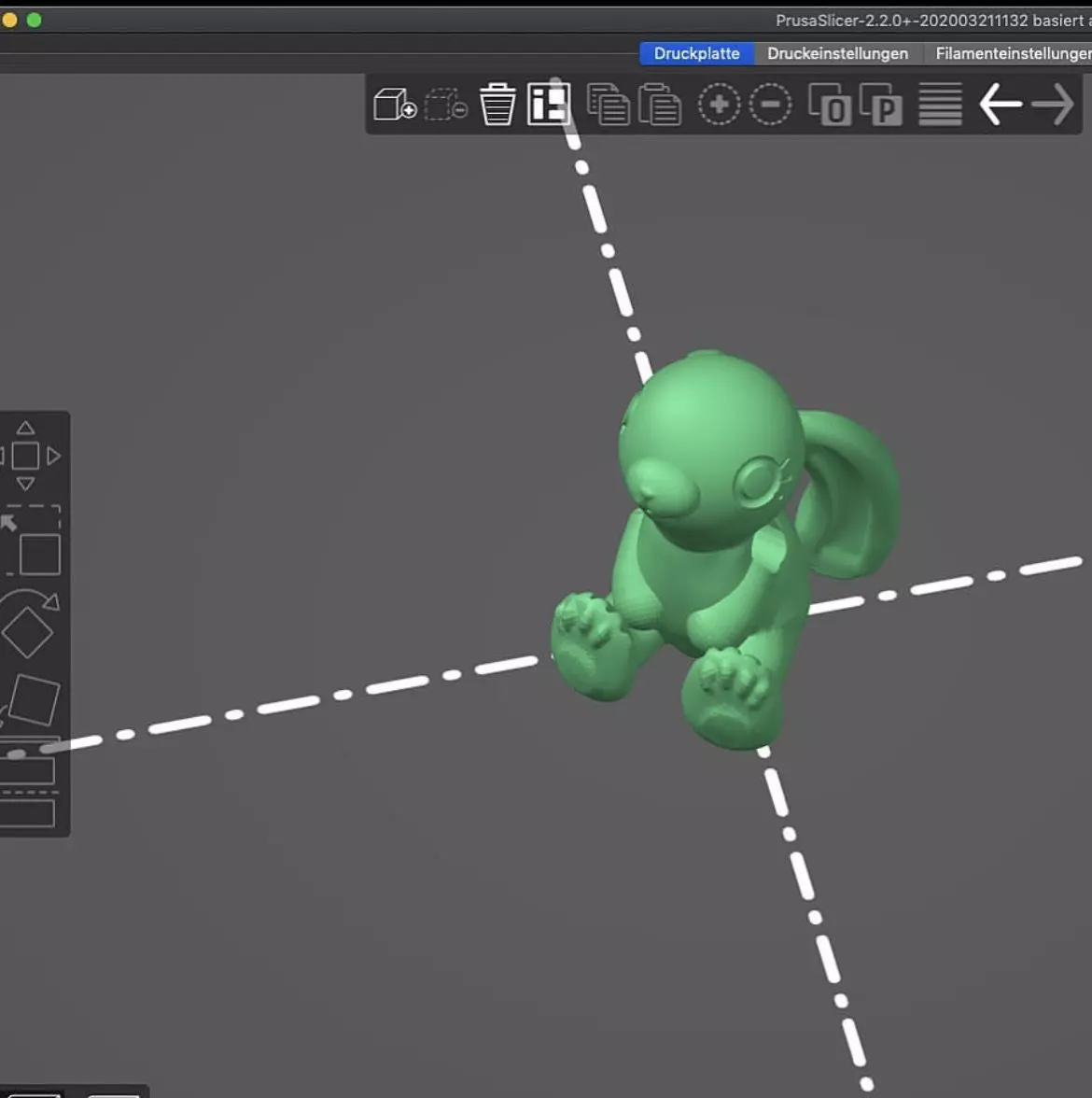Select the Rotate gizmo tool
Viewport: 1092px width, 1098px height.
[30, 624]
